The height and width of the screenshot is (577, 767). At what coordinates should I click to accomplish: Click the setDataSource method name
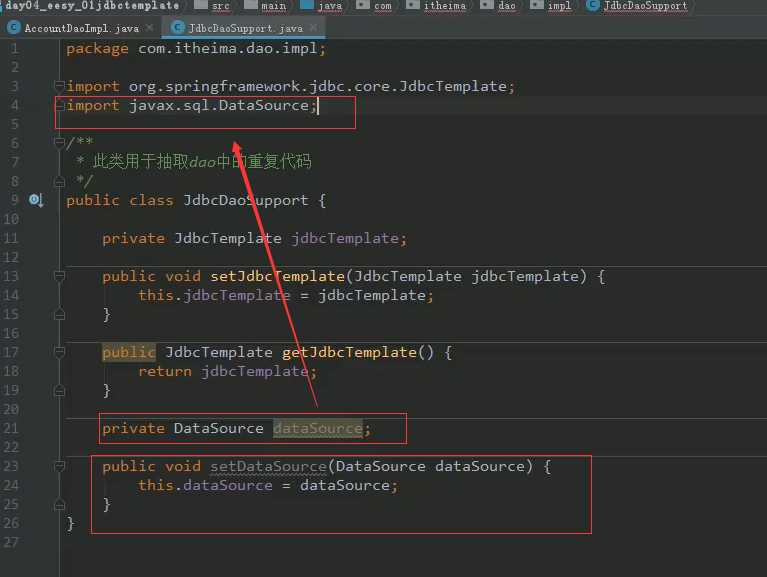[268, 466]
